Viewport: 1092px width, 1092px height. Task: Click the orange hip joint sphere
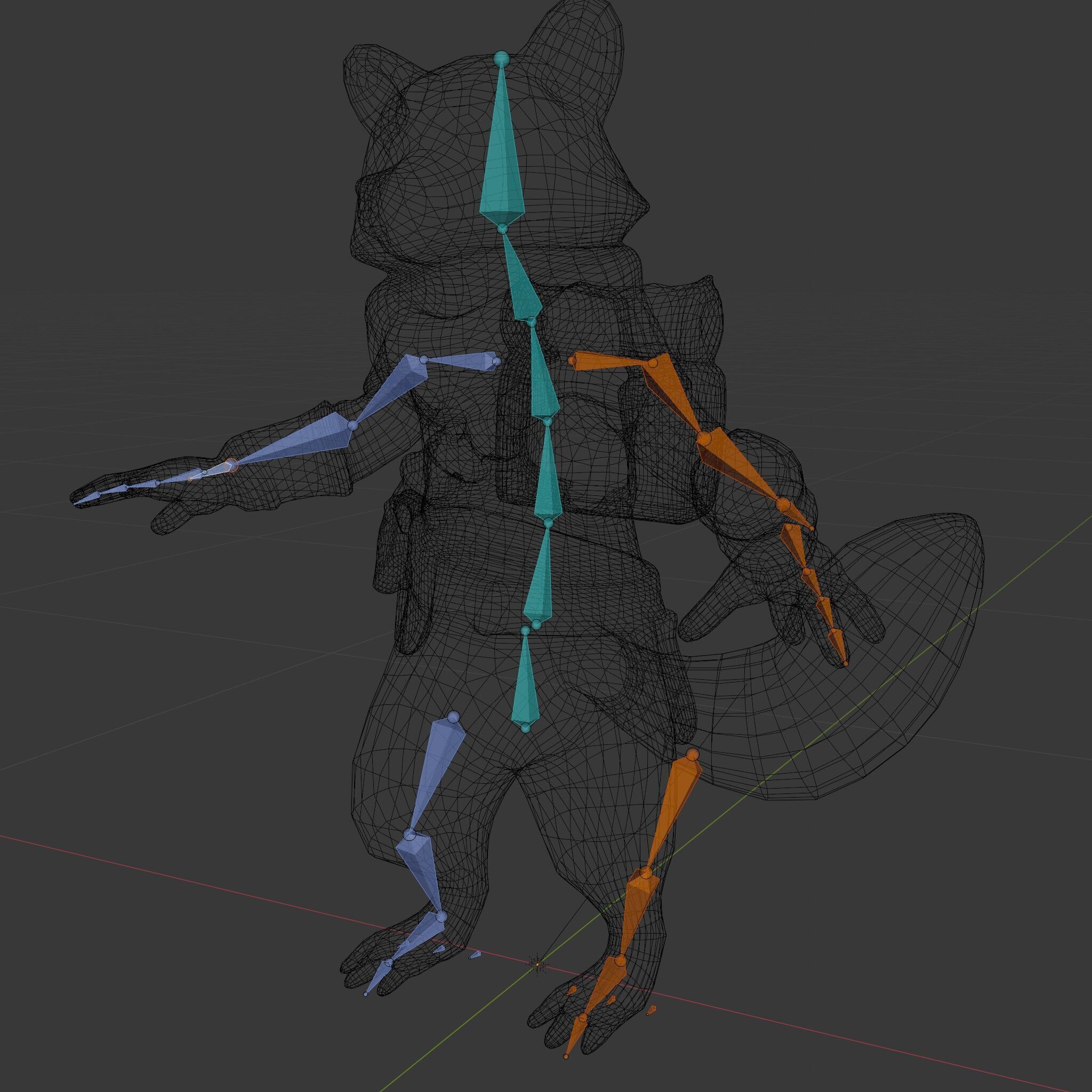[x=693, y=754]
